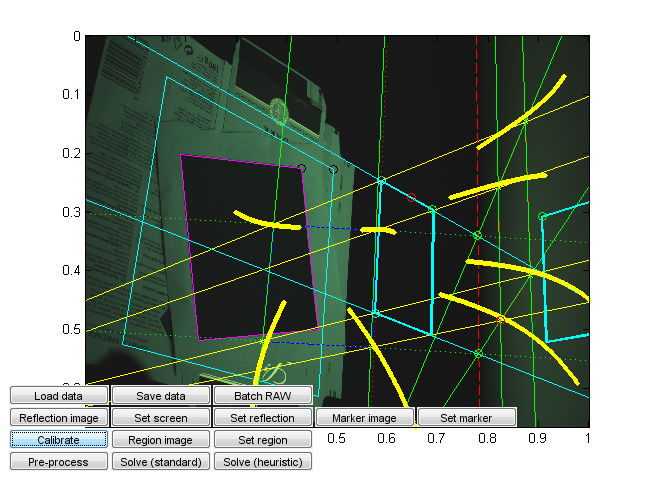Open the Reflection image
The image size is (651, 480).
(x=59, y=418)
